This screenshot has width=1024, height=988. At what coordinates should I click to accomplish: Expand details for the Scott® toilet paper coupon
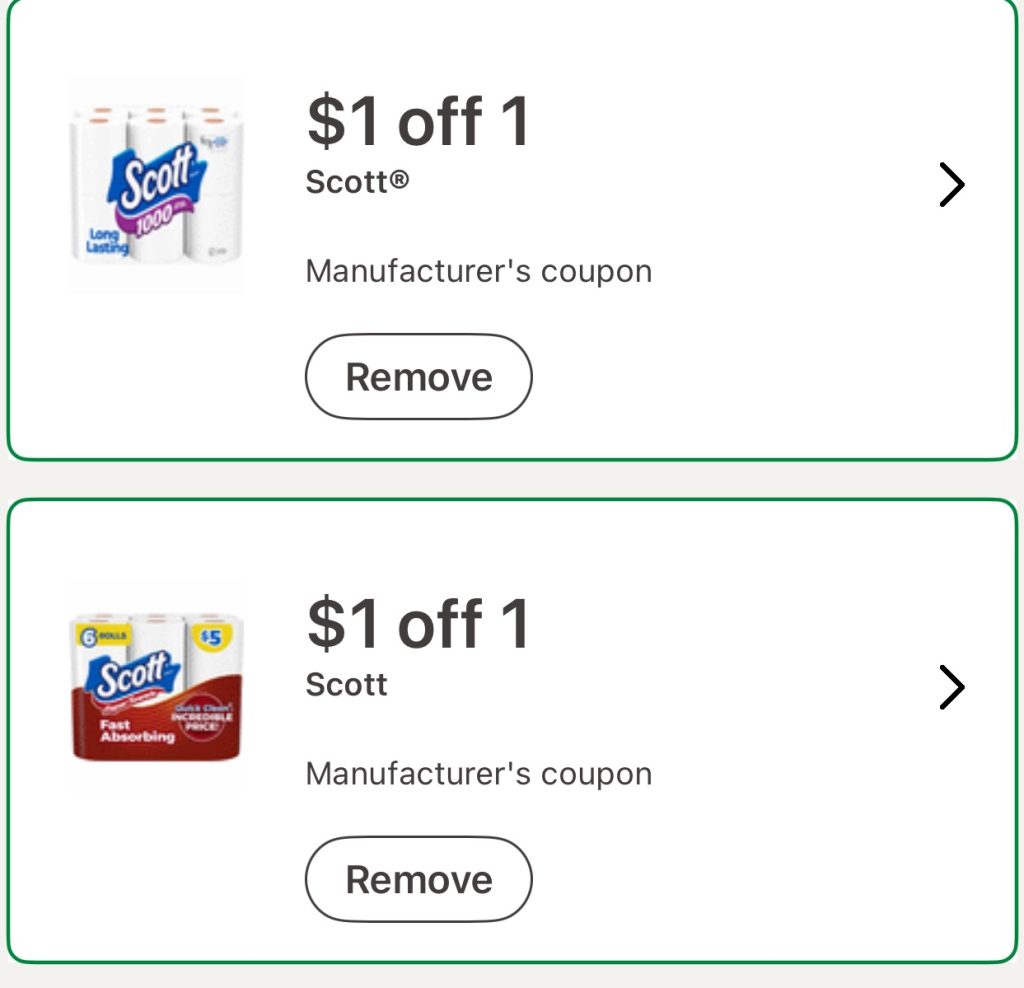[x=952, y=185]
